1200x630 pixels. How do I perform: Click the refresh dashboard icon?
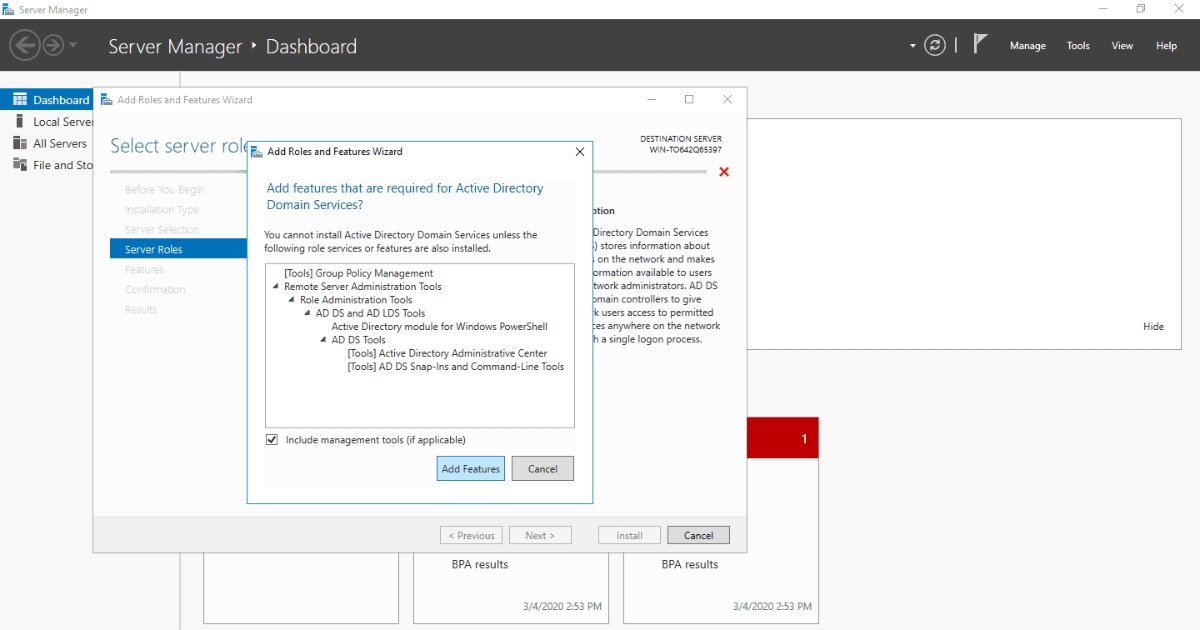click(x=935, y=45)
